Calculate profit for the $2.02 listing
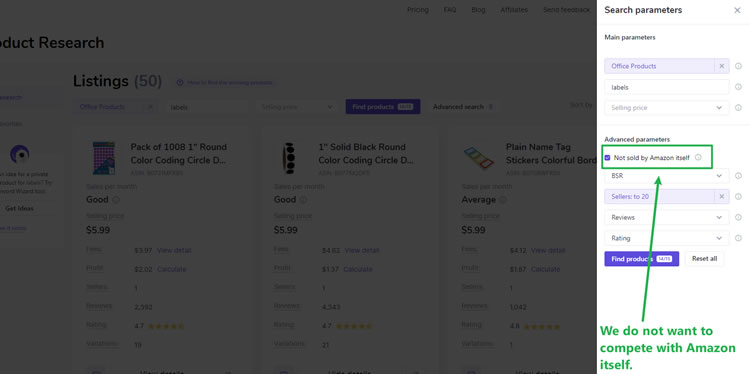 171,269
